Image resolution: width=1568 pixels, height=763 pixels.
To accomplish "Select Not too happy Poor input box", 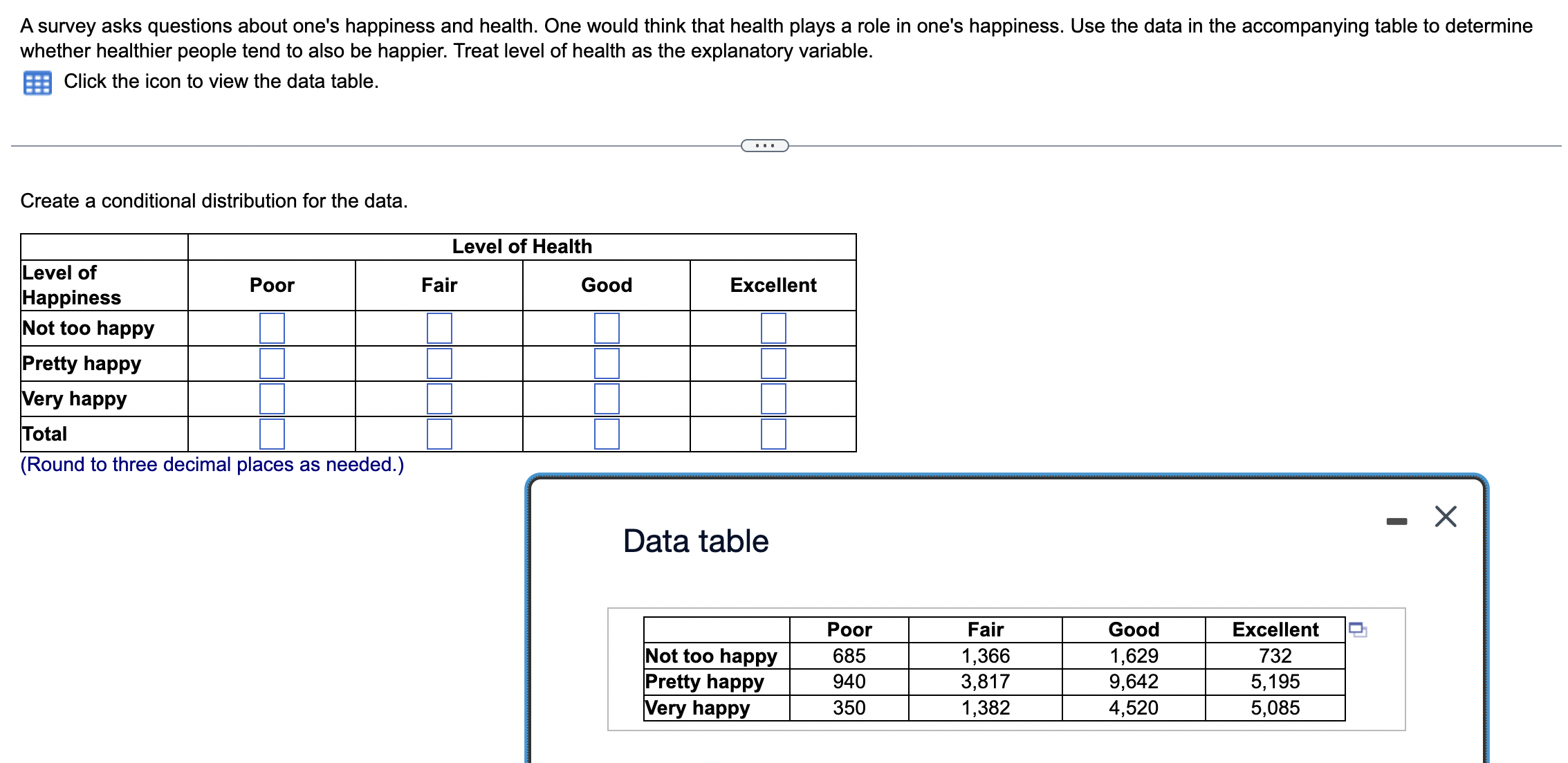I will (272, 328).
